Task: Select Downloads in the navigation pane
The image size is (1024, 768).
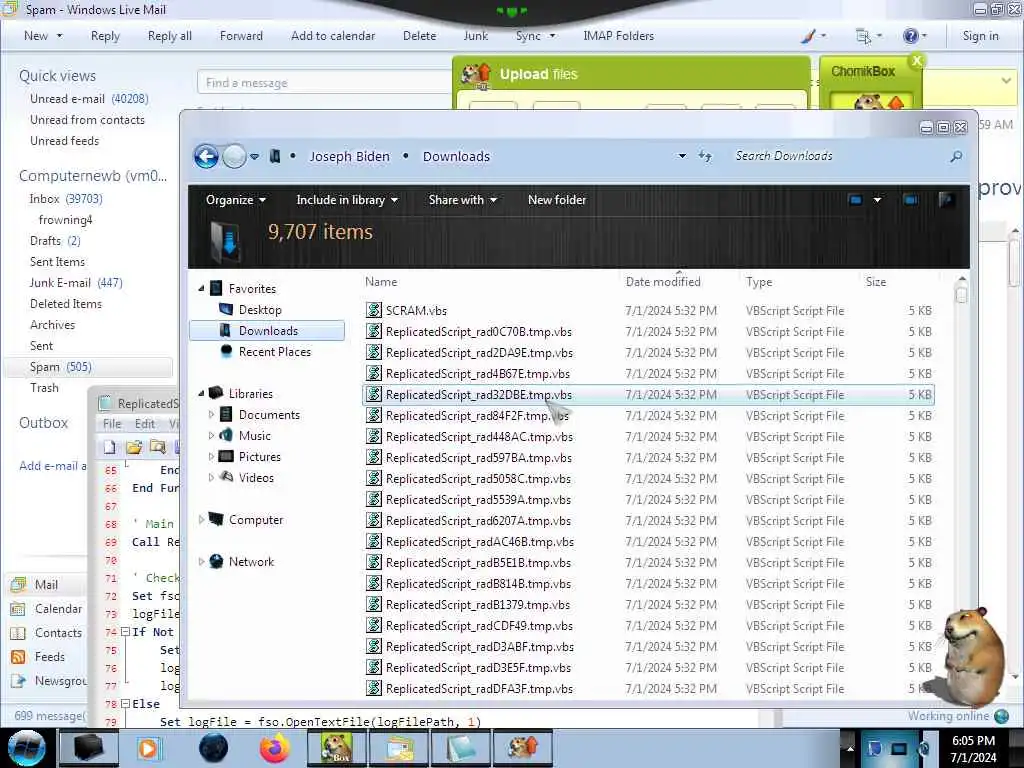Action: tap(267, 330)
